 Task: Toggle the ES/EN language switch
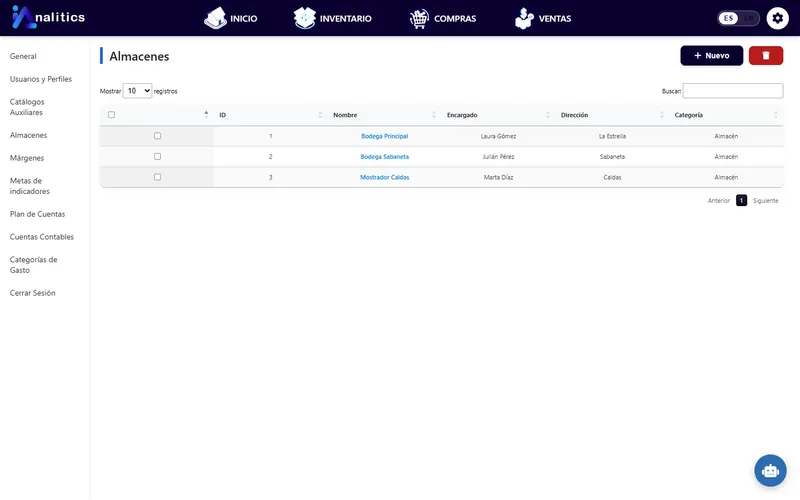coord(738,18)
